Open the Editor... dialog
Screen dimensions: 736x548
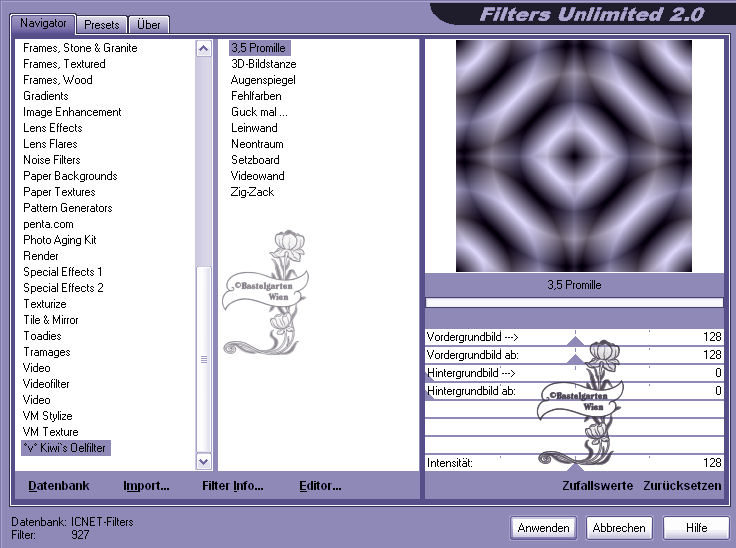point(320,486)
